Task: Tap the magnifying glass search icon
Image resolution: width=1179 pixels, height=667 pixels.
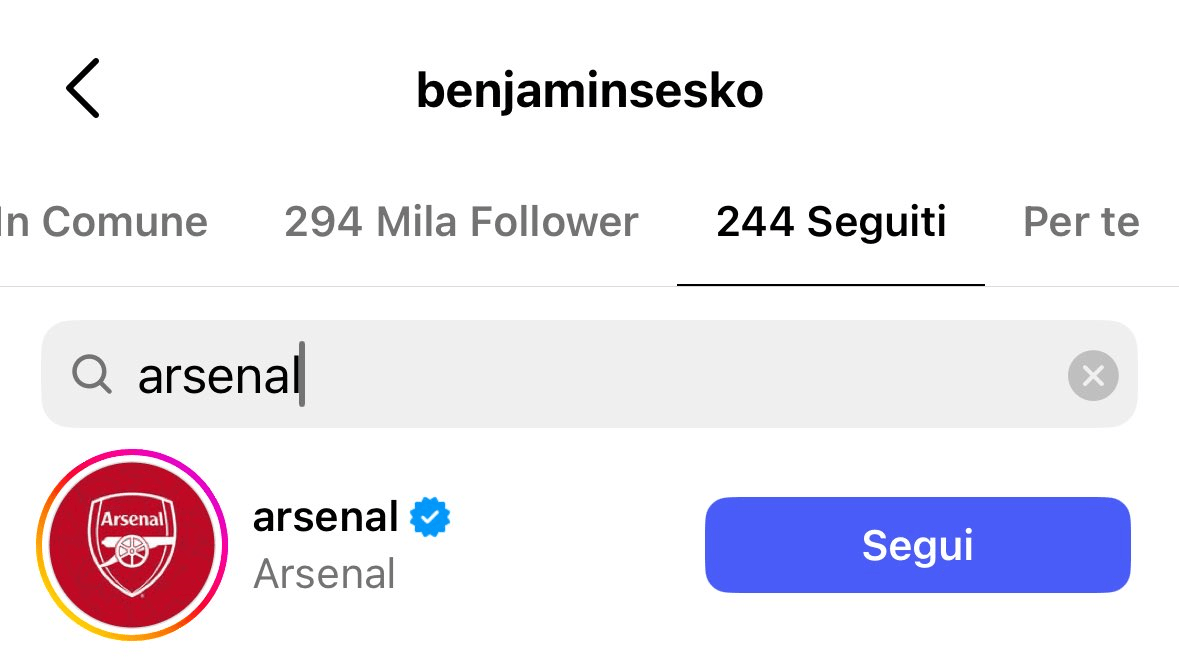Action: point(92,375)
